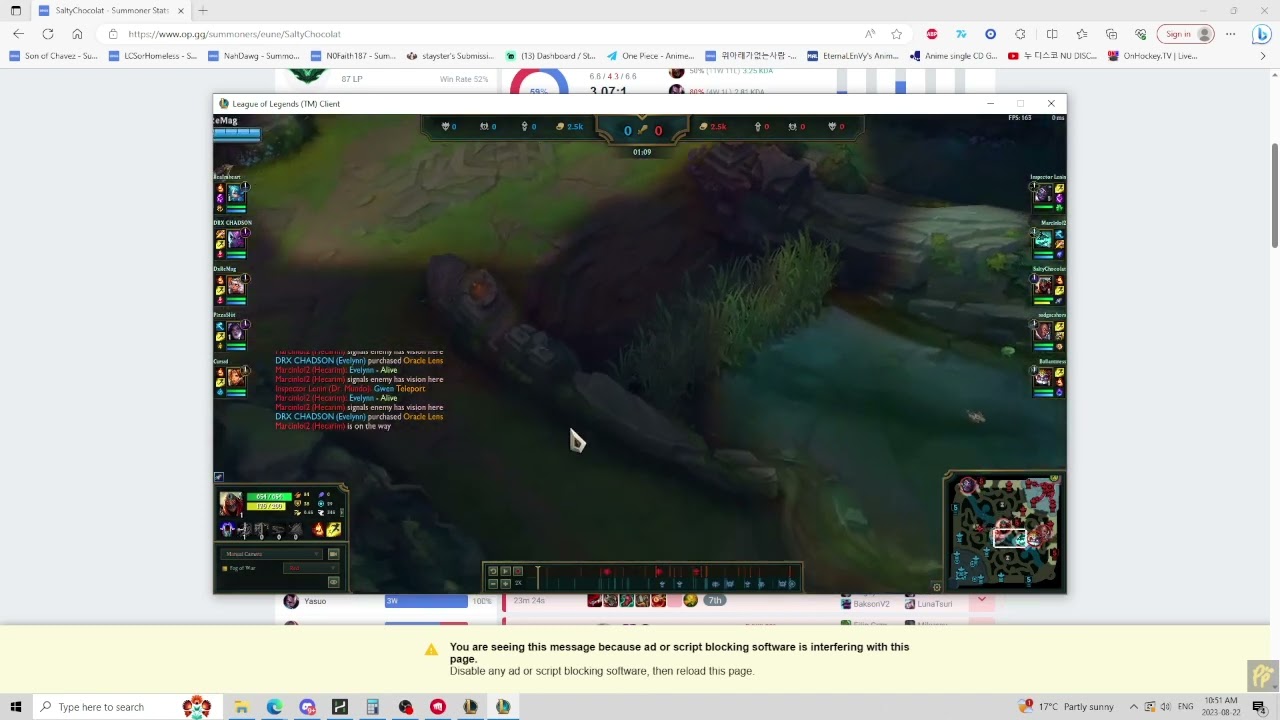The width and height of the screenshot is (1280, 720).
Task: Click the game timer 01:09 on scoreboard
Action: pos(642,152)
